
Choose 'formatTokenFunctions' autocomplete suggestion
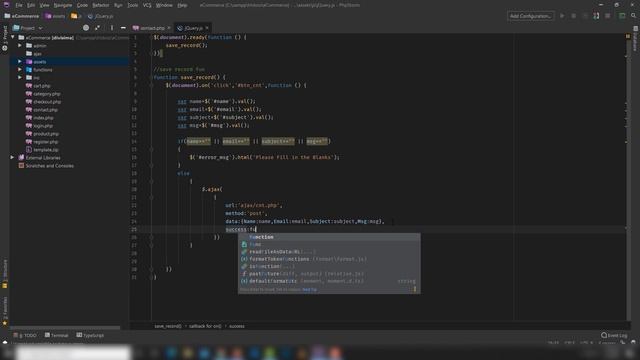(329, 259)
